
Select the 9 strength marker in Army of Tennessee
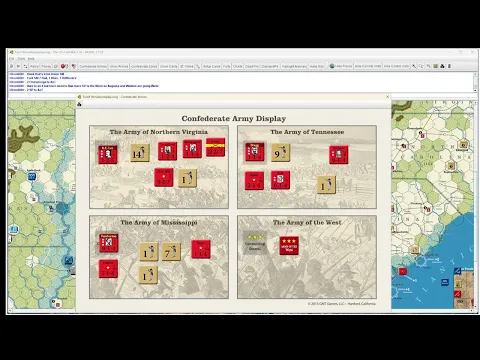click(280, 153)
